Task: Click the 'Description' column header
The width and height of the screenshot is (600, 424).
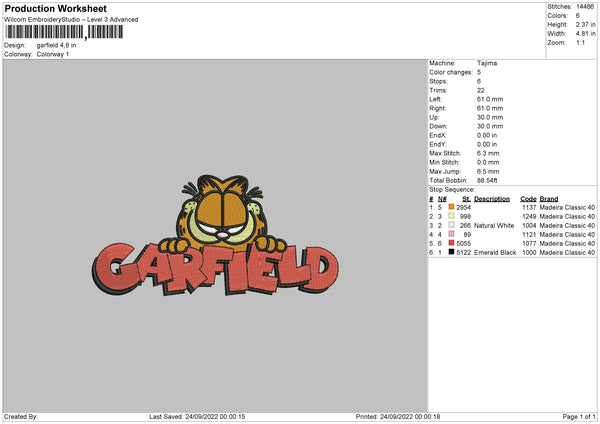Action: pos(492,199)
